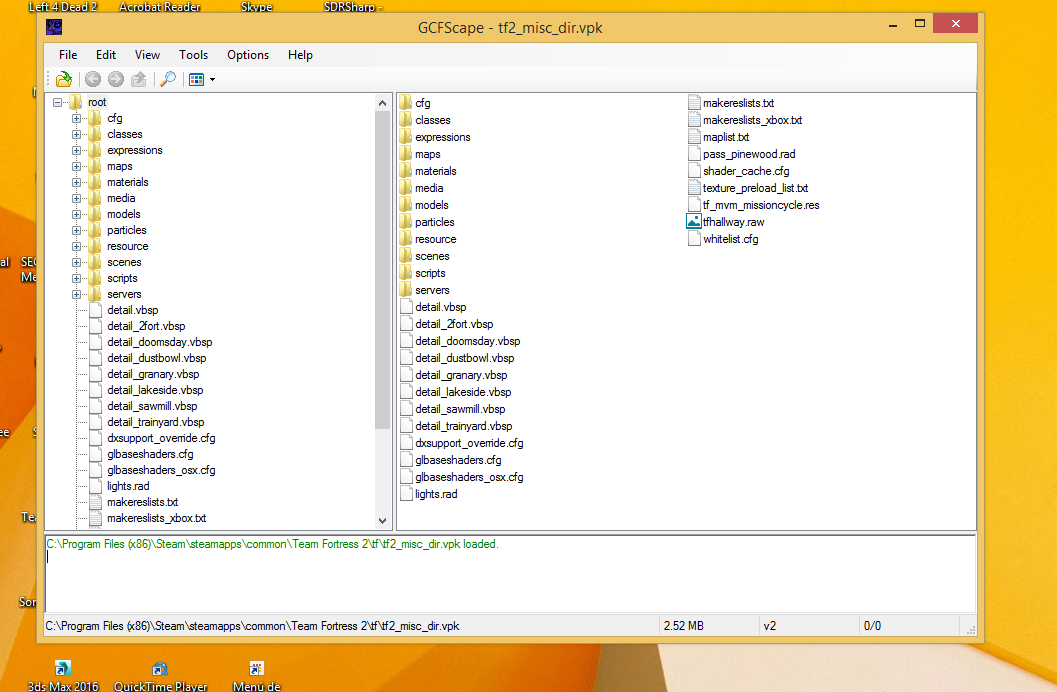
Task: Click the QuickTime Player desktop shortcut
Action: coord(160,676)
